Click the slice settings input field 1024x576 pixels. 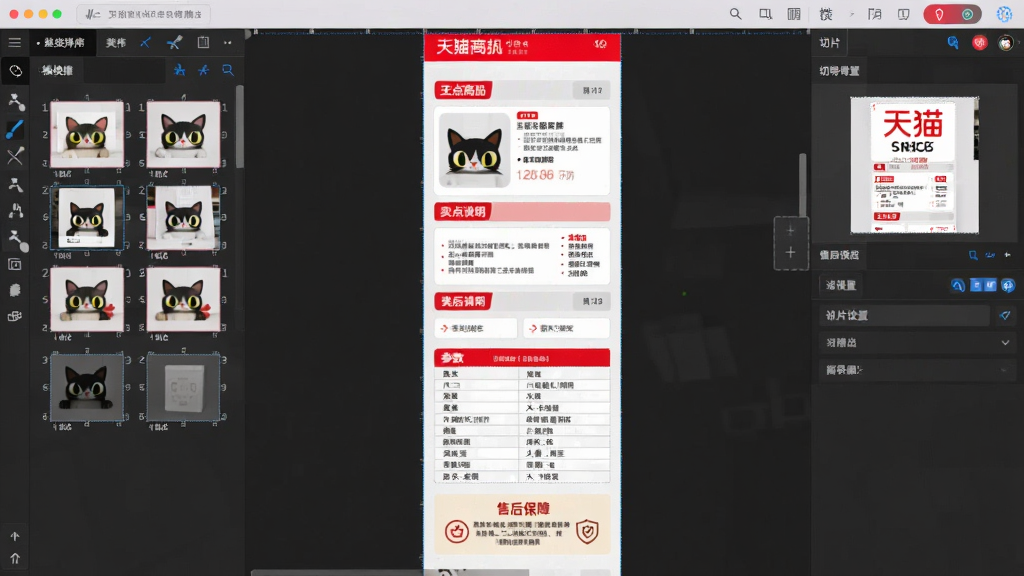click(x=904, y=315)
